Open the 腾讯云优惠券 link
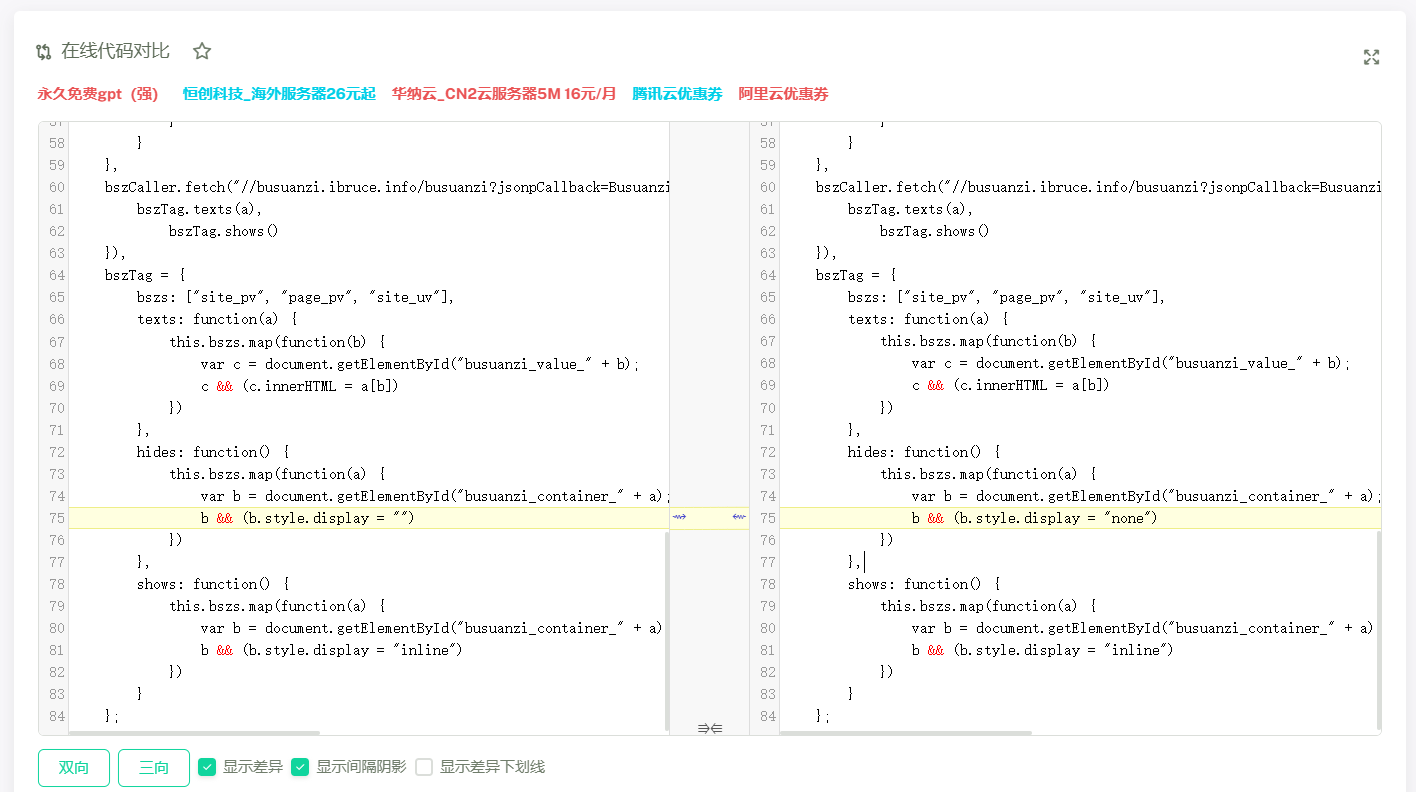1416x792 pixels. click(x=677, y=94)
